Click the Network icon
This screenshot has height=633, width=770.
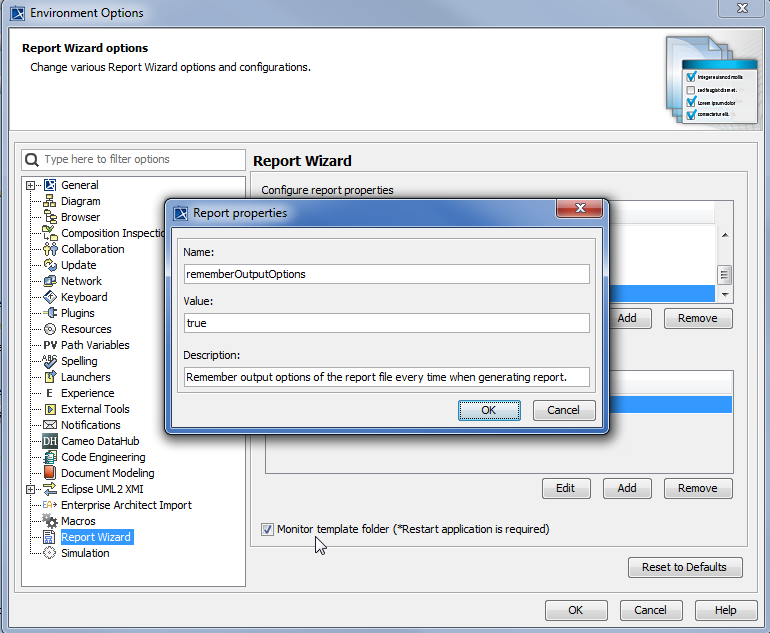tap(50, 281)
